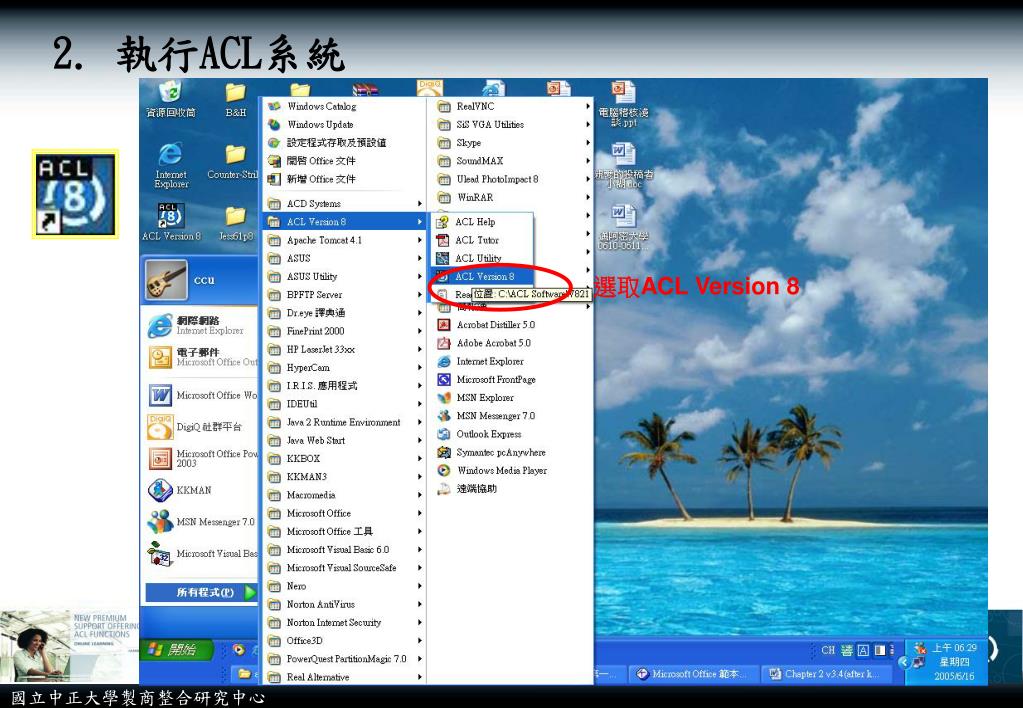Open ACL Help in submenu
1023x708 pixels.
click(482, 222)
